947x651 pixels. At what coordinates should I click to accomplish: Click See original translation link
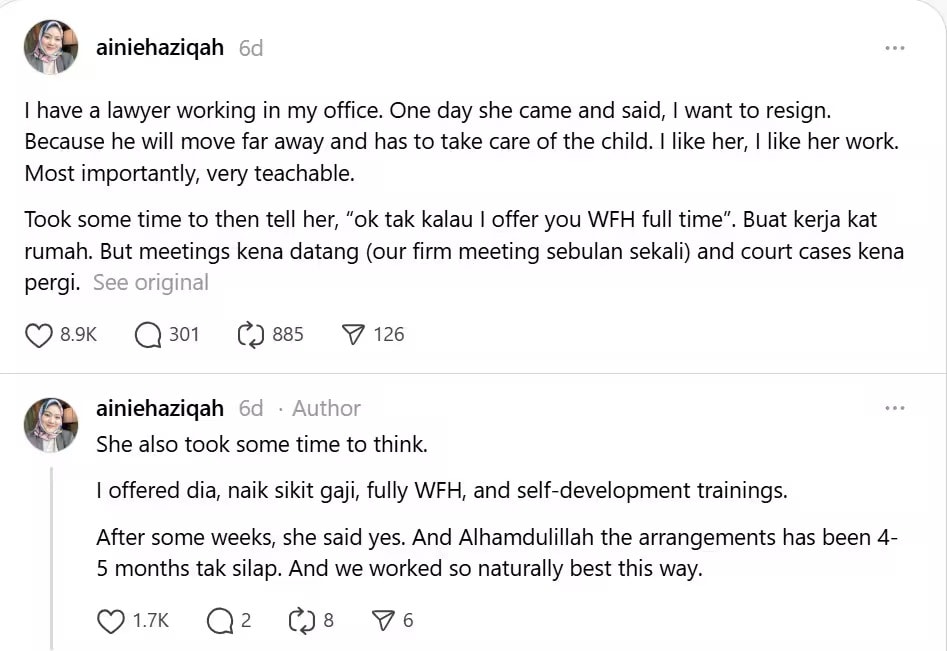151,283
